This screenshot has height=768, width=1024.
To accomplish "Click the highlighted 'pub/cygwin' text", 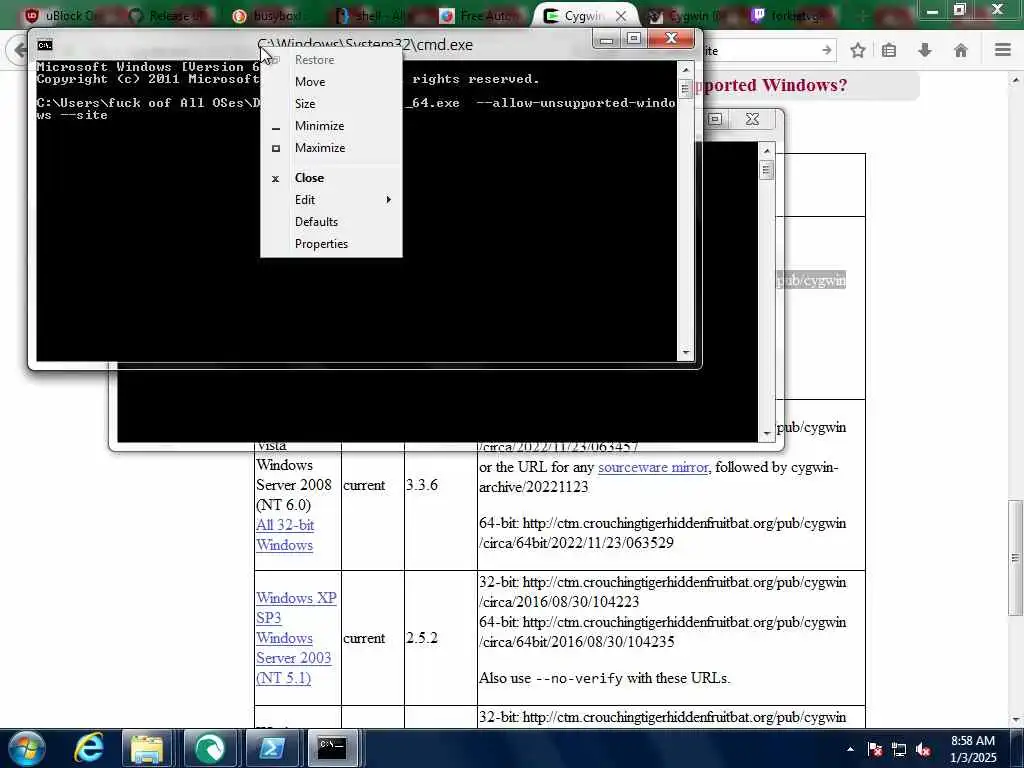I will coord(811,281).
